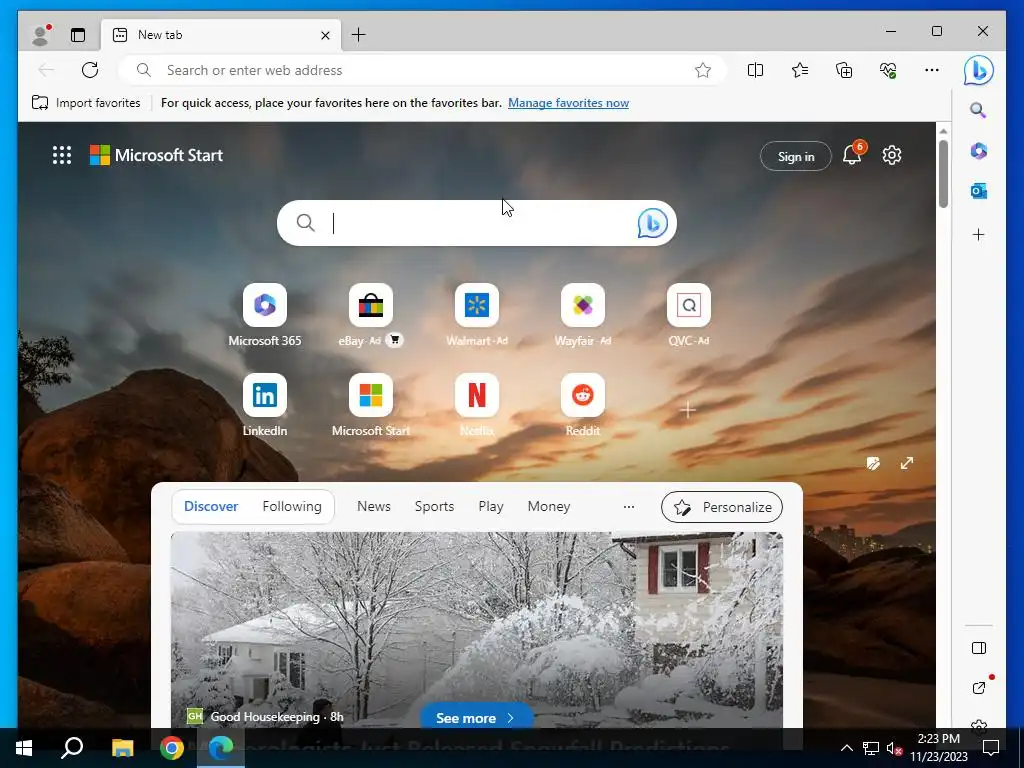1024x768 pixels.
Task: Click the See more button
Action: pos(476,718)
